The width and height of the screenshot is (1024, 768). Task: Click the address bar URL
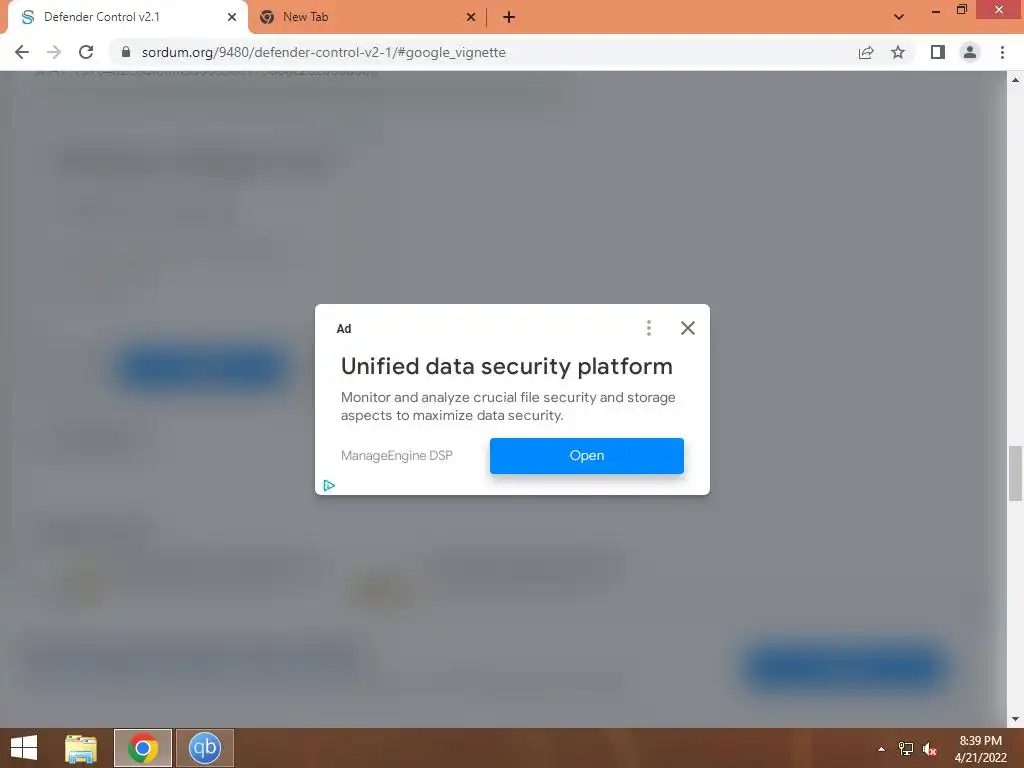pos(323,52)
